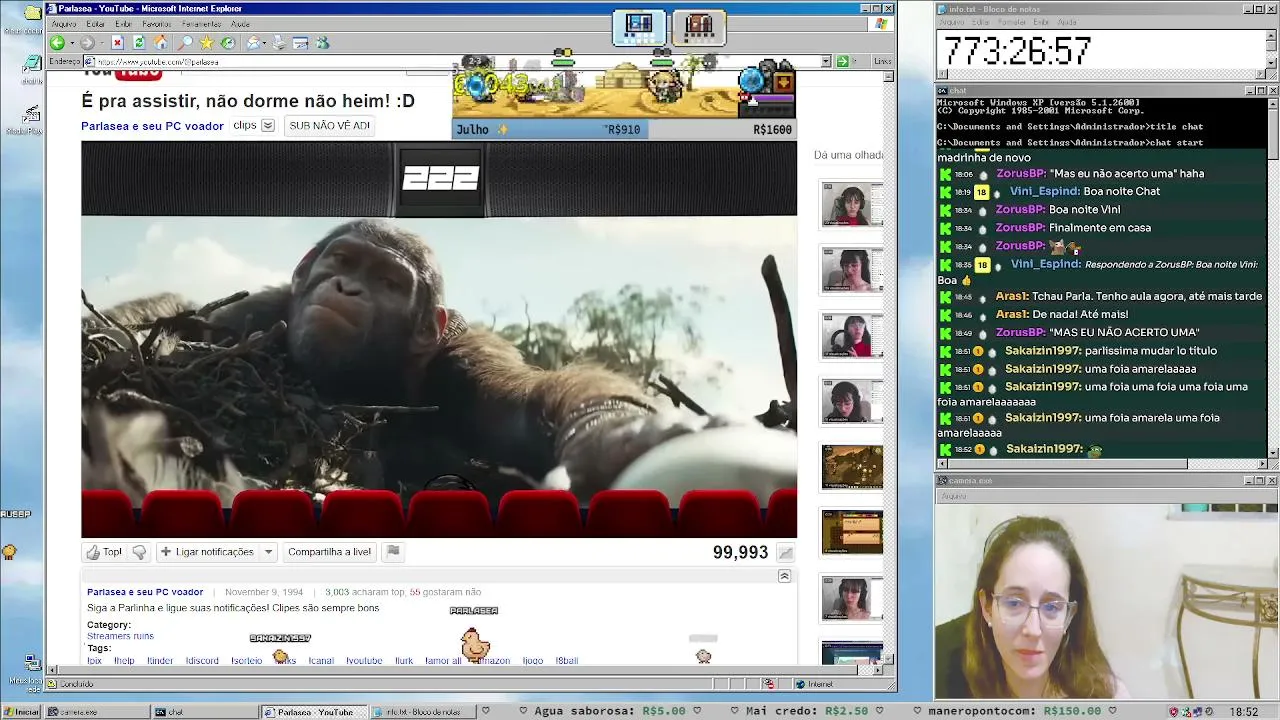
Task: Click the !discord tag link
Action: tap(202, 660)
